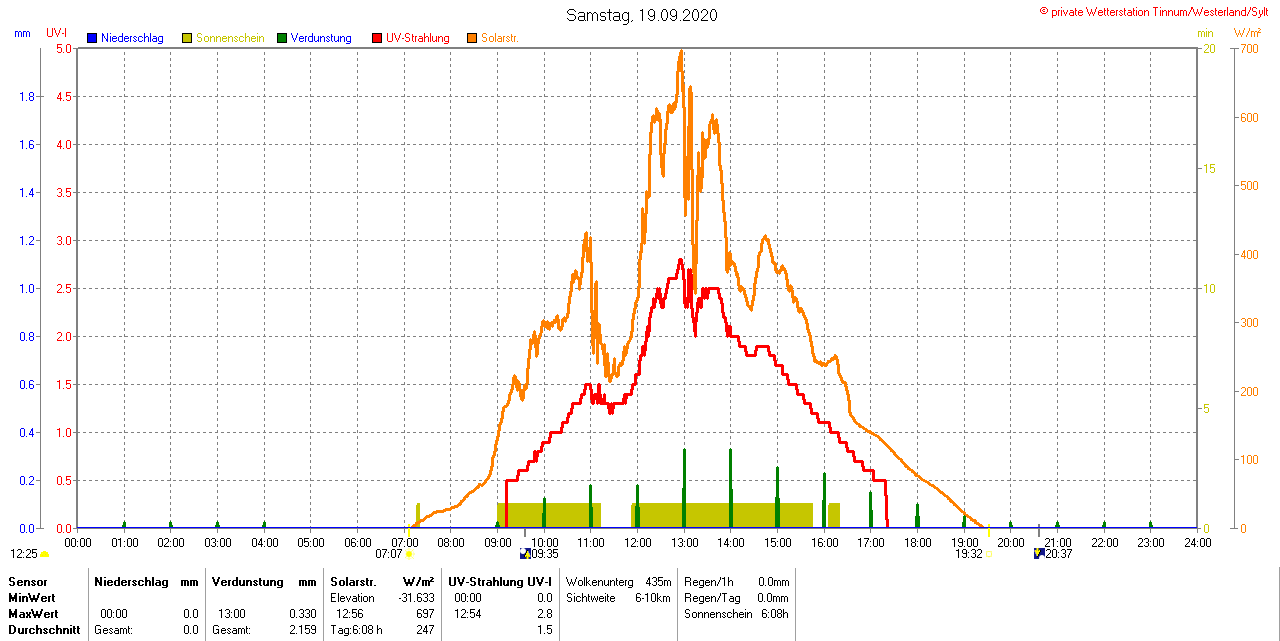Click the moonrise icon beside 09:35

point(525,553)
